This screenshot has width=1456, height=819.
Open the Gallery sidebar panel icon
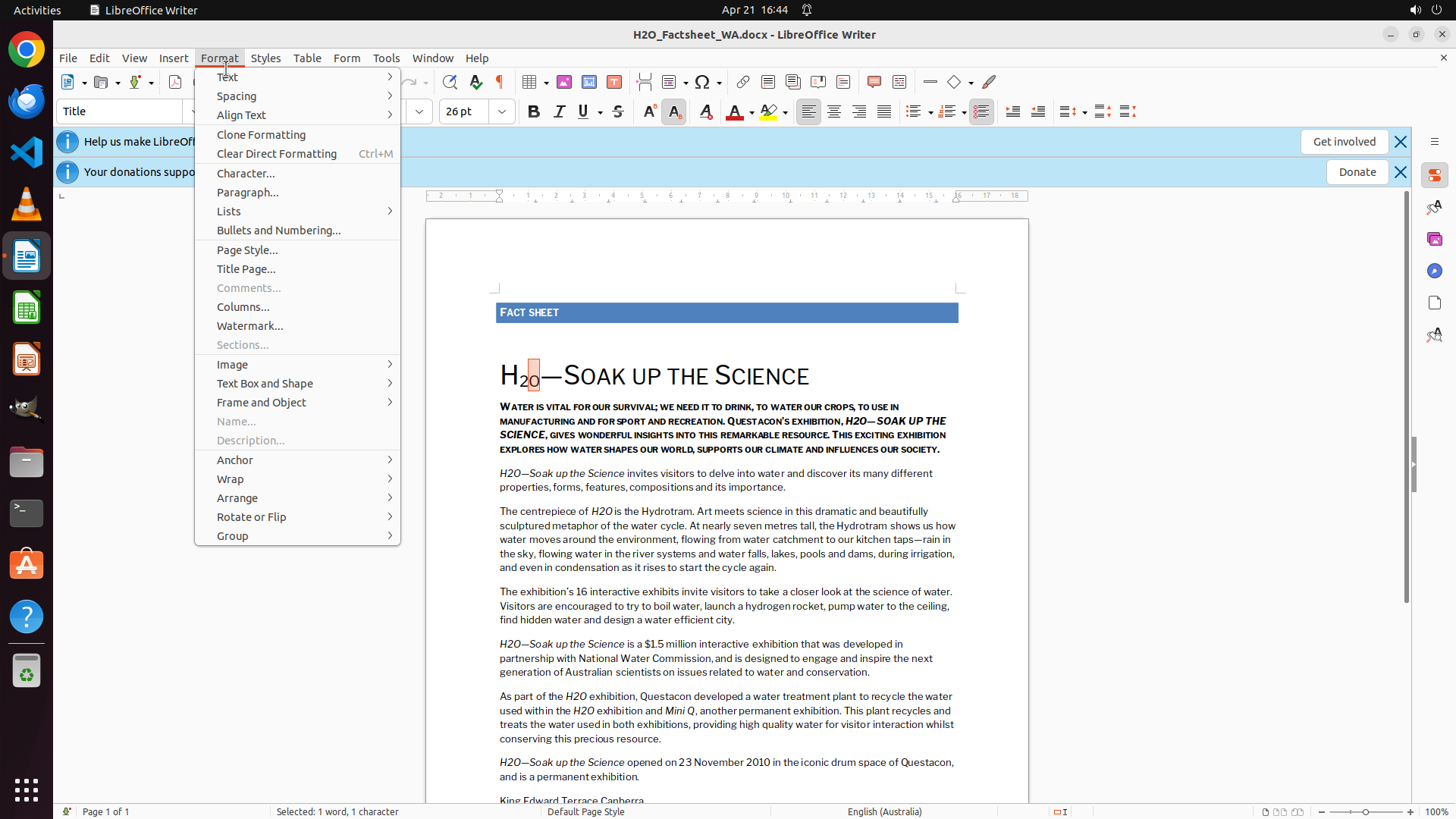[x=1434, y=239]
